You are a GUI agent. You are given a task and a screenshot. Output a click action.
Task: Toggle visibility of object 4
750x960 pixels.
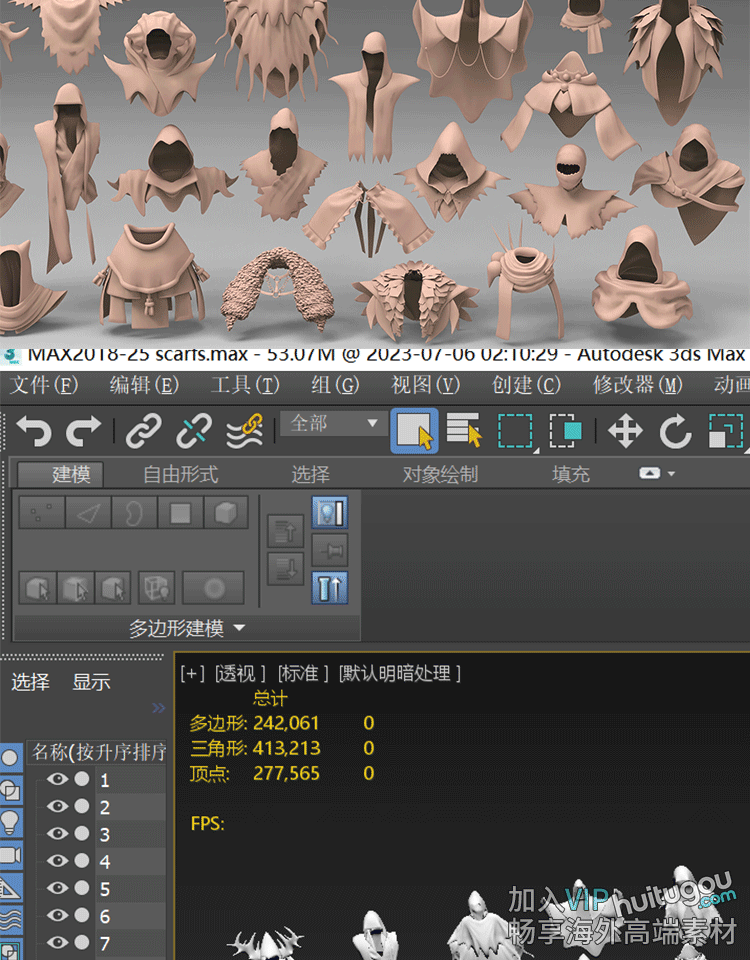tap(57, 861)
